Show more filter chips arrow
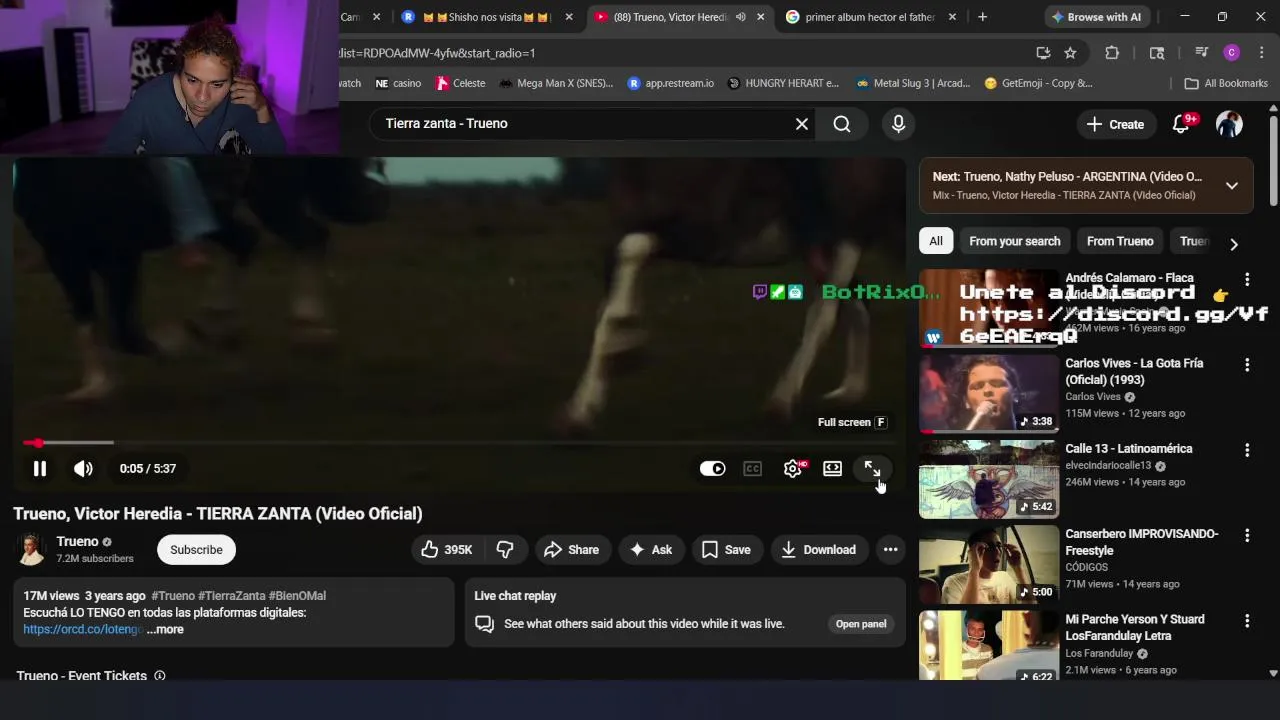 1234,243
